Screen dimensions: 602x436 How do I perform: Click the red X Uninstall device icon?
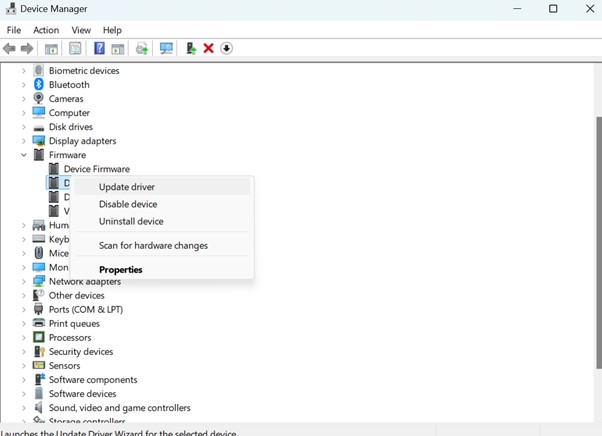click(x=208, y=48)
